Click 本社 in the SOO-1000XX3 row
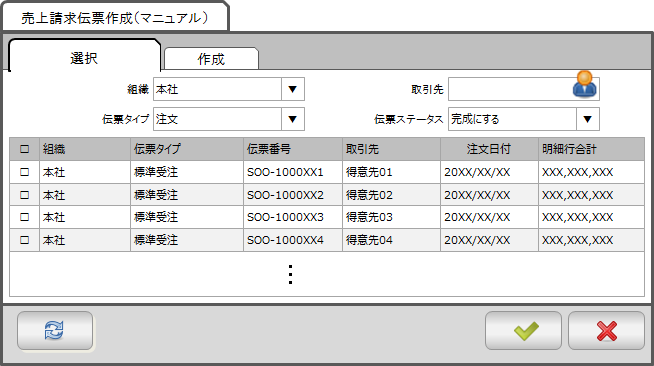This screenshot has width=654, height=366. point(85,217)
